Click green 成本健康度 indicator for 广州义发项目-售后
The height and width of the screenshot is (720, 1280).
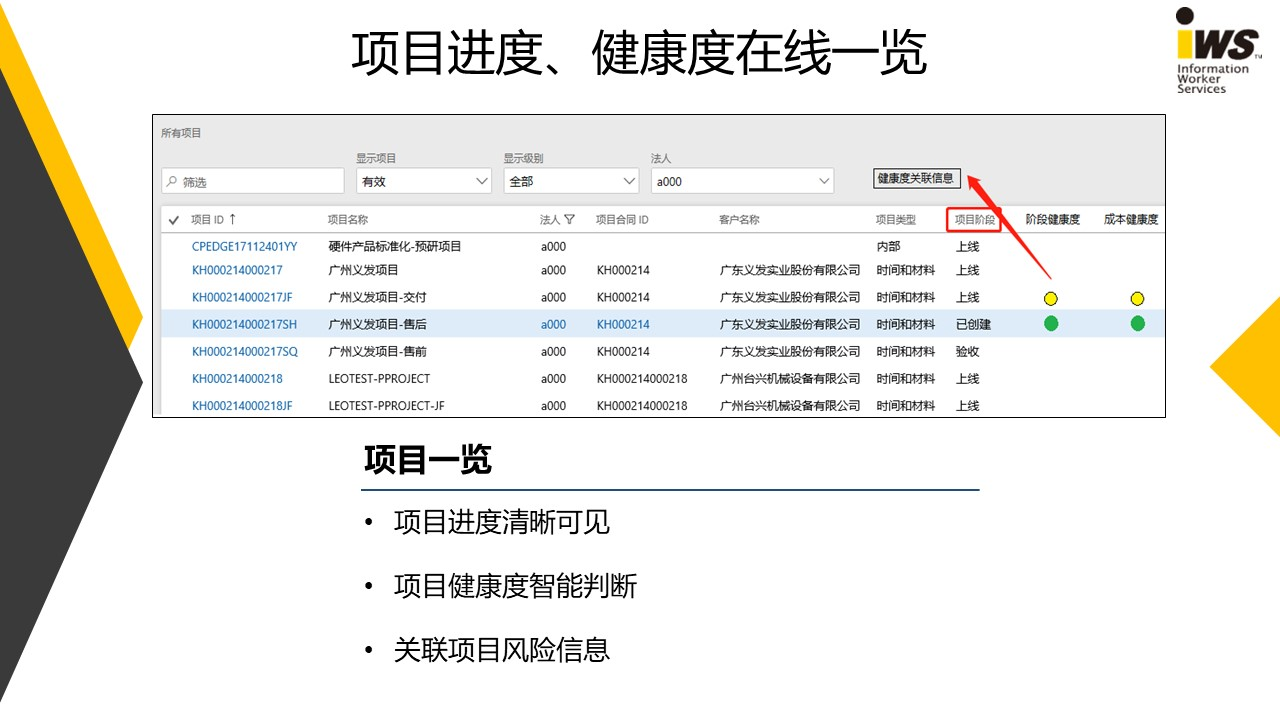[1137, 323]
